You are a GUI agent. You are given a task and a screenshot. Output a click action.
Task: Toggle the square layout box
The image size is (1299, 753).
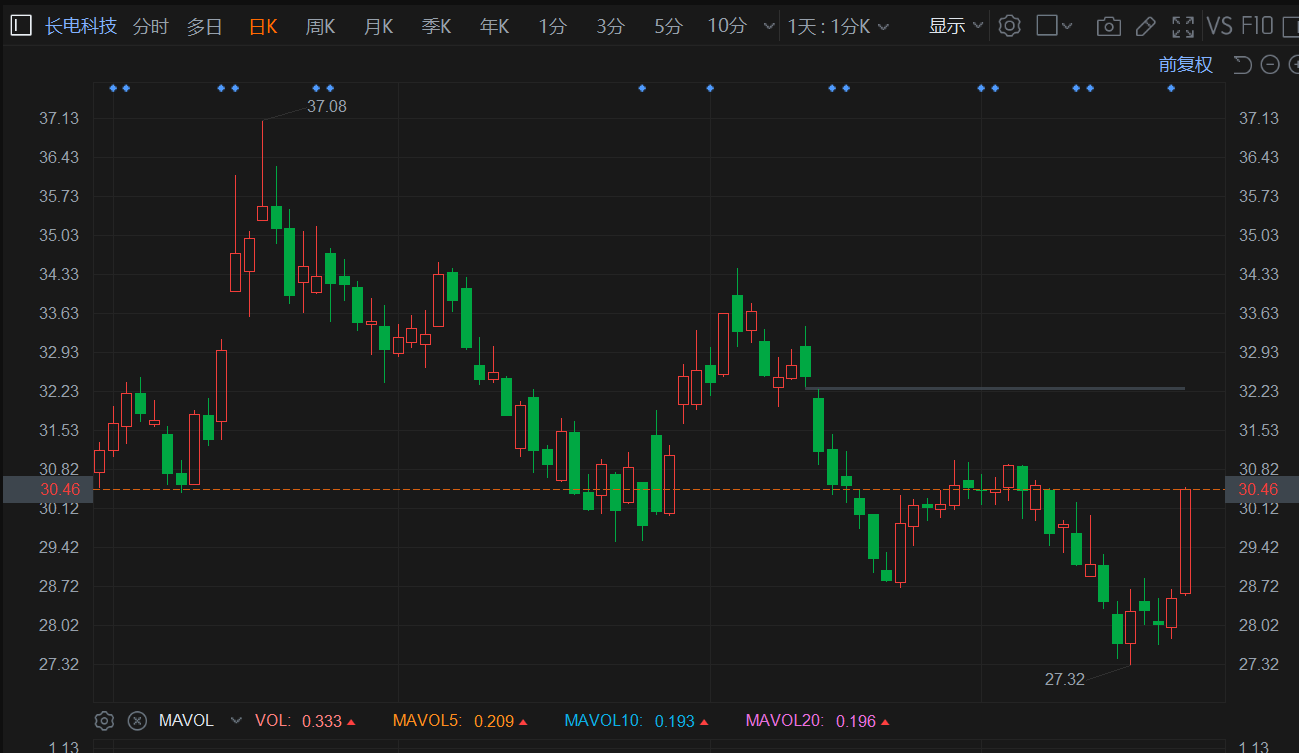coord(1047,26)
